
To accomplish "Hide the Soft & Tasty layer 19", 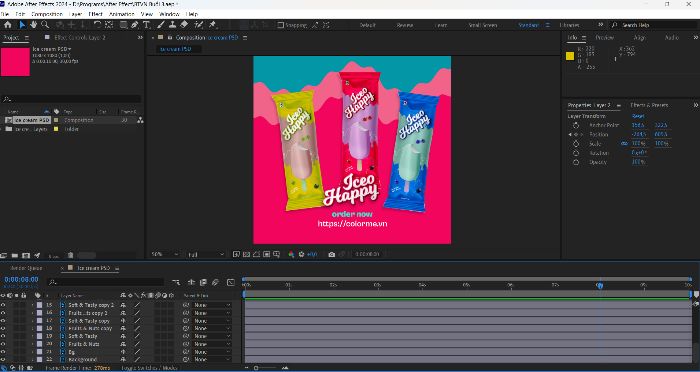I will click(3, 336).
